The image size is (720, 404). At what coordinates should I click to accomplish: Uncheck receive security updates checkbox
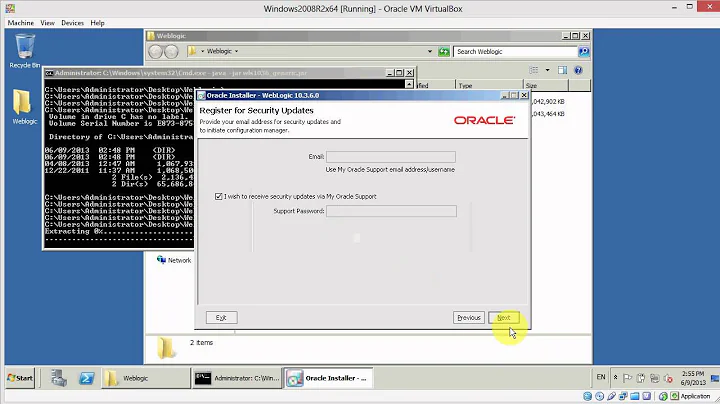point(219,196)
